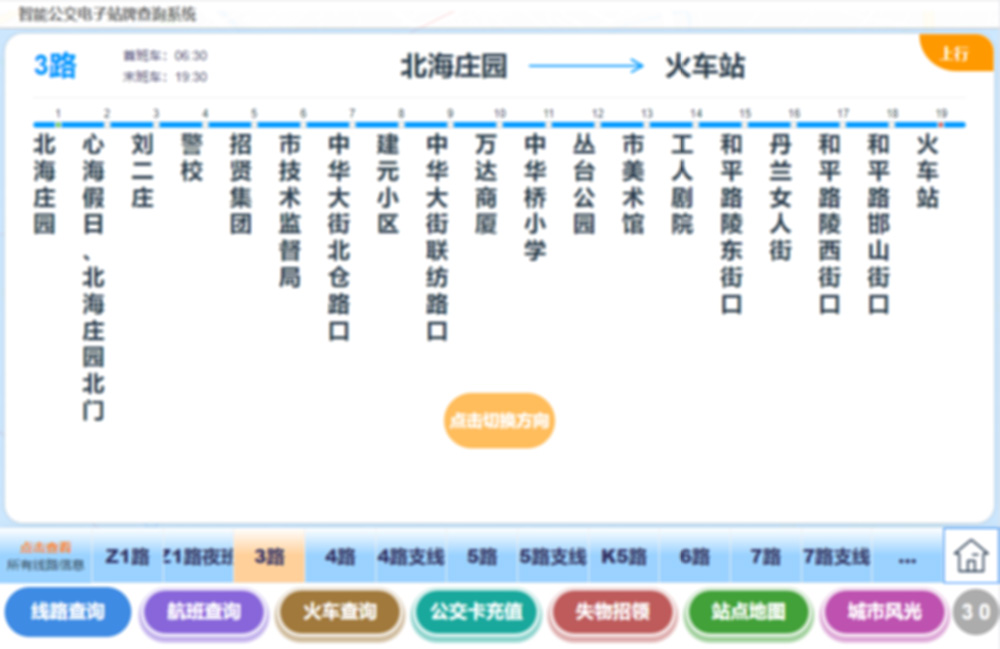Screen dimensions: 1000x649
Task: Select stop 建元小区
Action: tap(388, 184)
